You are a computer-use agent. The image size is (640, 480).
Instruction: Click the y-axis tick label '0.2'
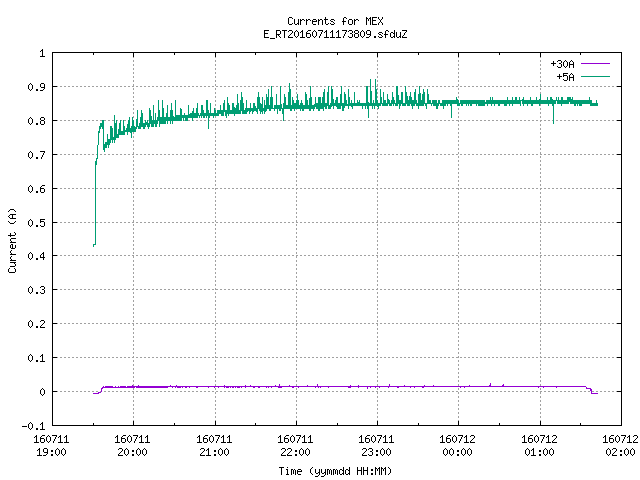(x=36, y=324)
